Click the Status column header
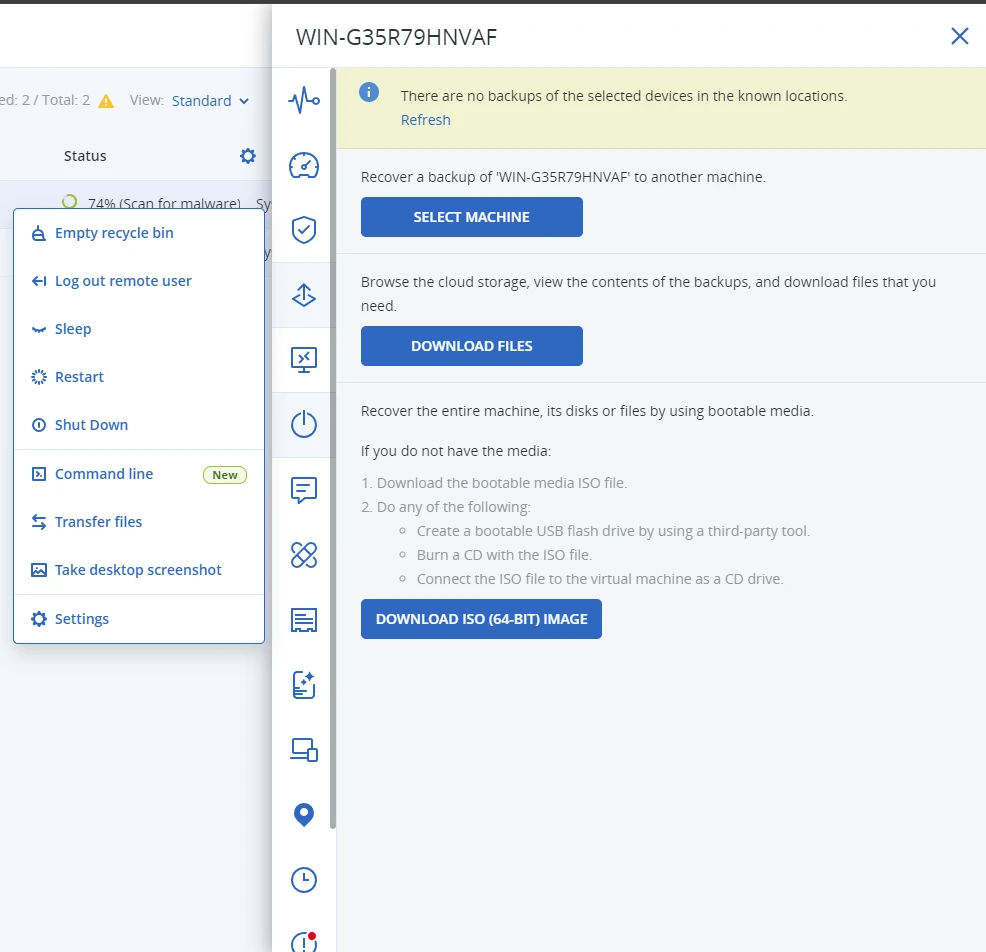 [x=85, y=156]
